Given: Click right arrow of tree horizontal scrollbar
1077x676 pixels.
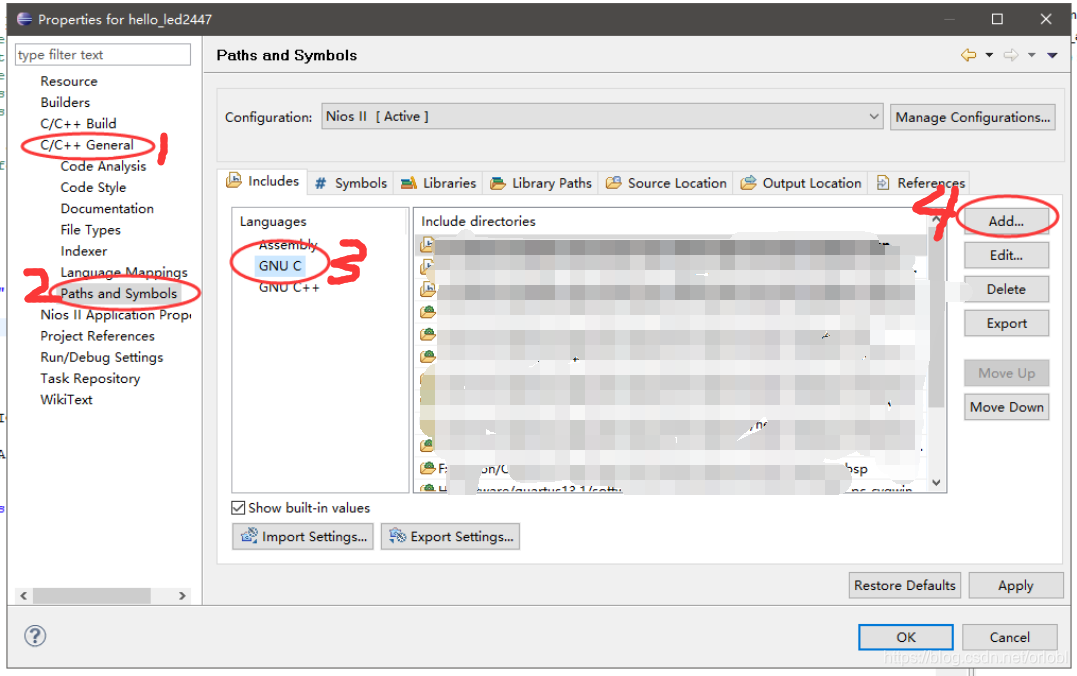Looking at the screenshot, I should [x=182, y=596].
